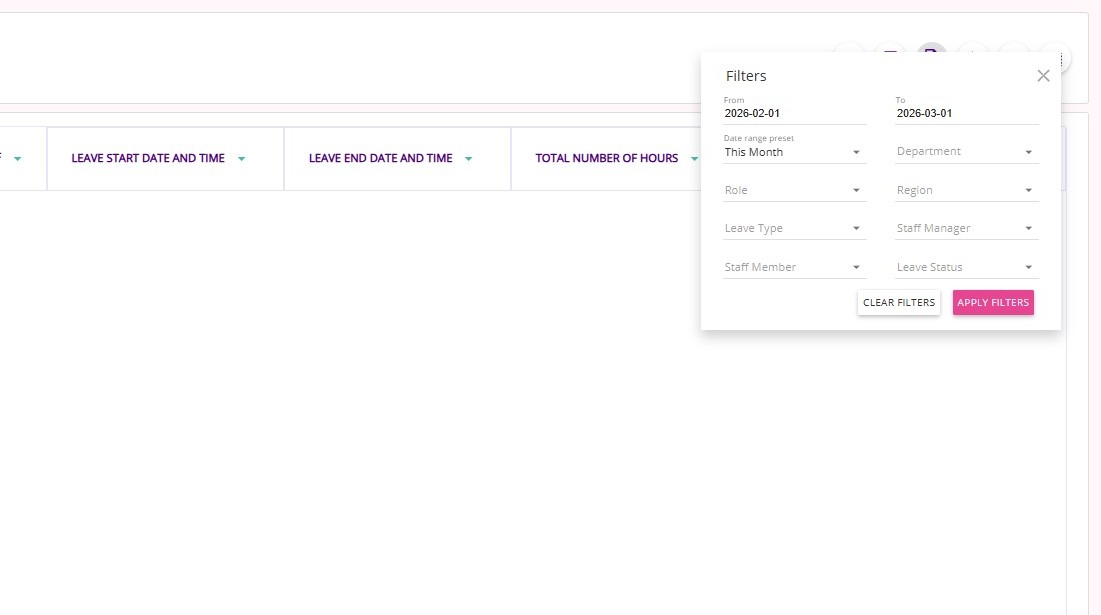This screenshot has width=1101, height=615.
Task: Click the Leave Start Date and Time header
Action: [148, 158]
